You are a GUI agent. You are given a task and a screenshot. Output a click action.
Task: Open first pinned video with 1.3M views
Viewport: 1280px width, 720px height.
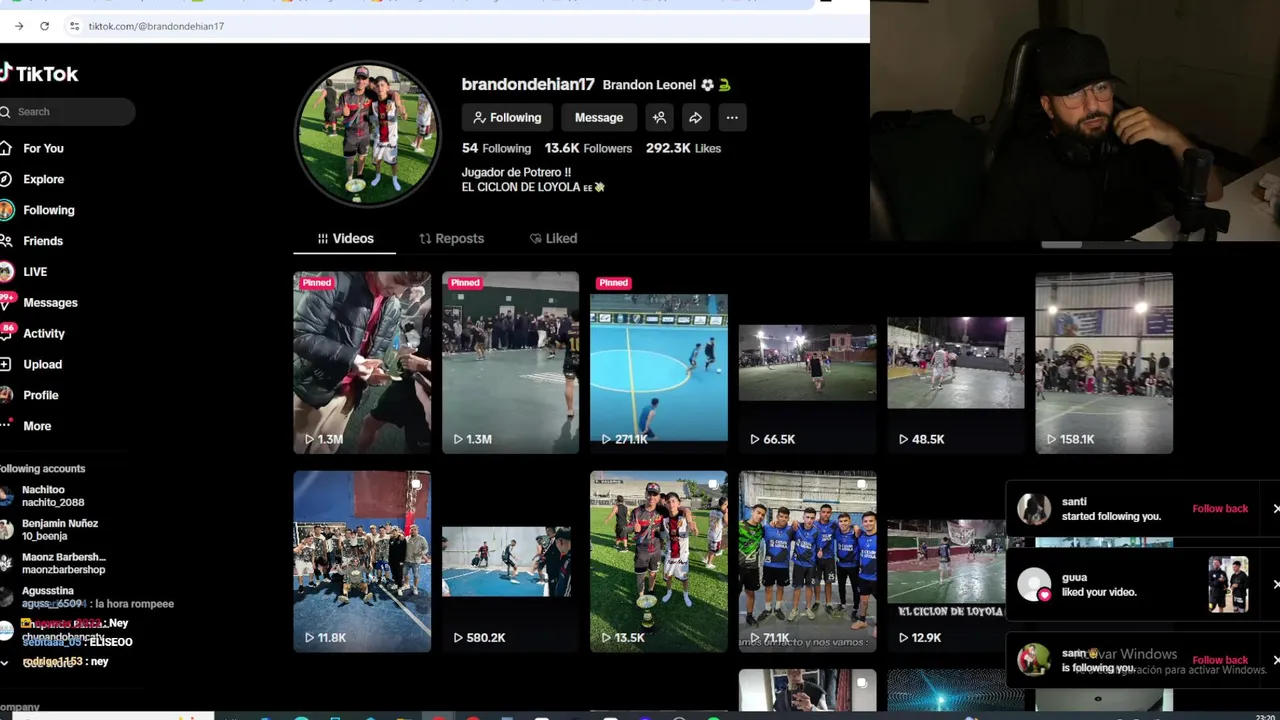click(x=362, y=363)
